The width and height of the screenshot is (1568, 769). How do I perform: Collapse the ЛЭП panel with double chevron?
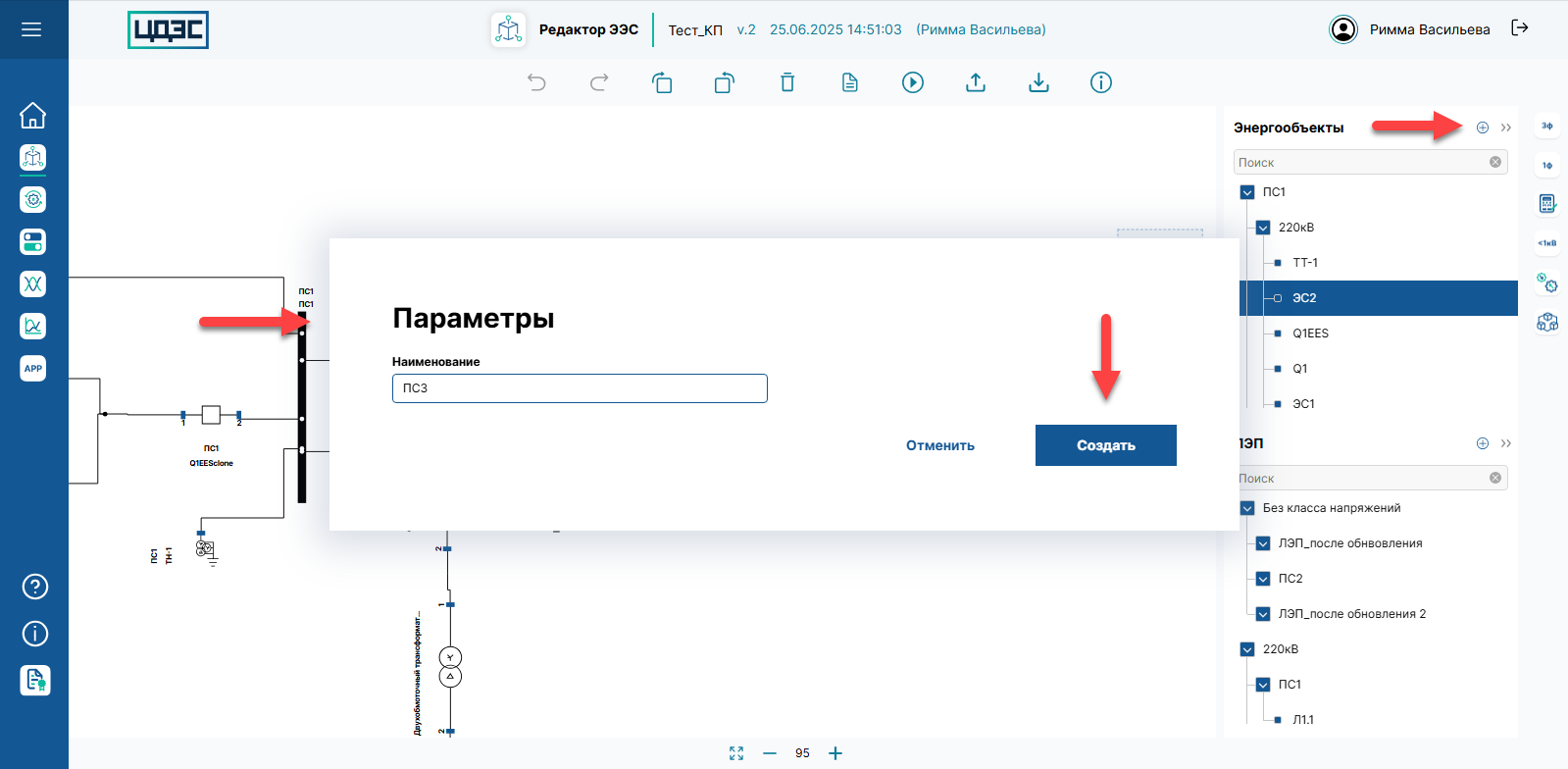pyautogui.click(x=1506, y=443)
